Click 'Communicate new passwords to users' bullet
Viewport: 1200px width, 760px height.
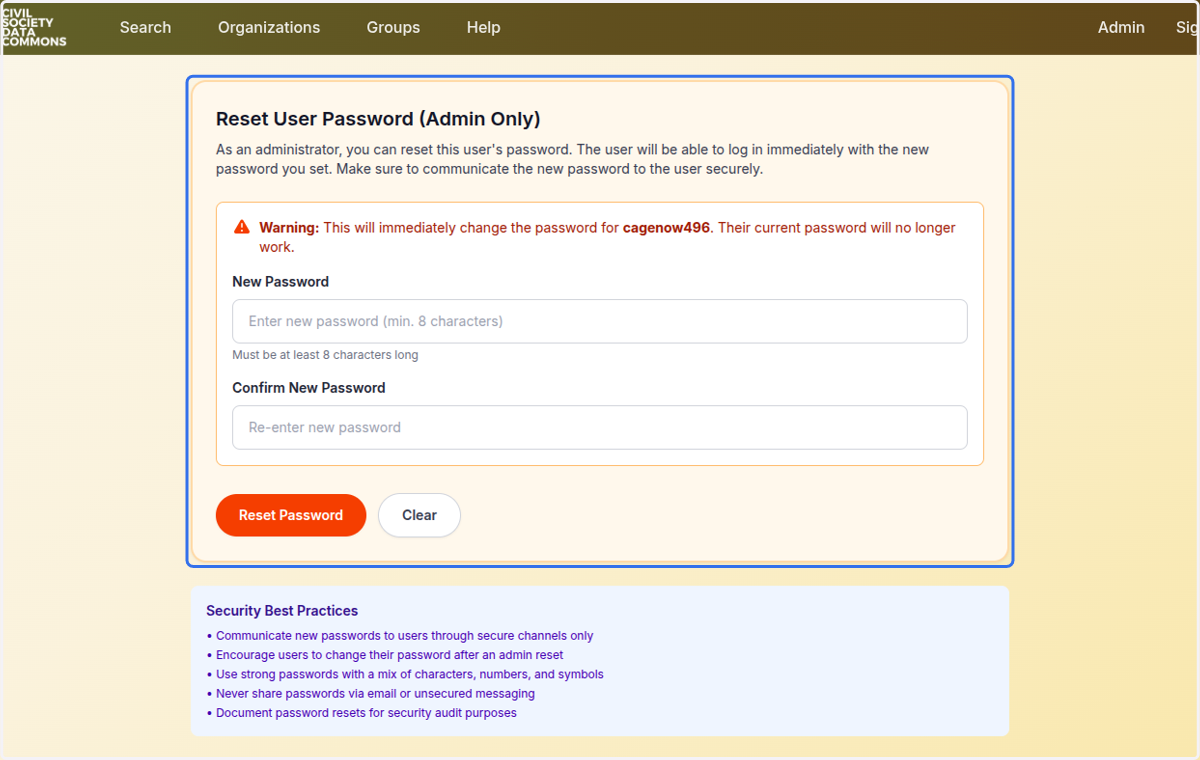pyautogui.click(x=400, y=636)
